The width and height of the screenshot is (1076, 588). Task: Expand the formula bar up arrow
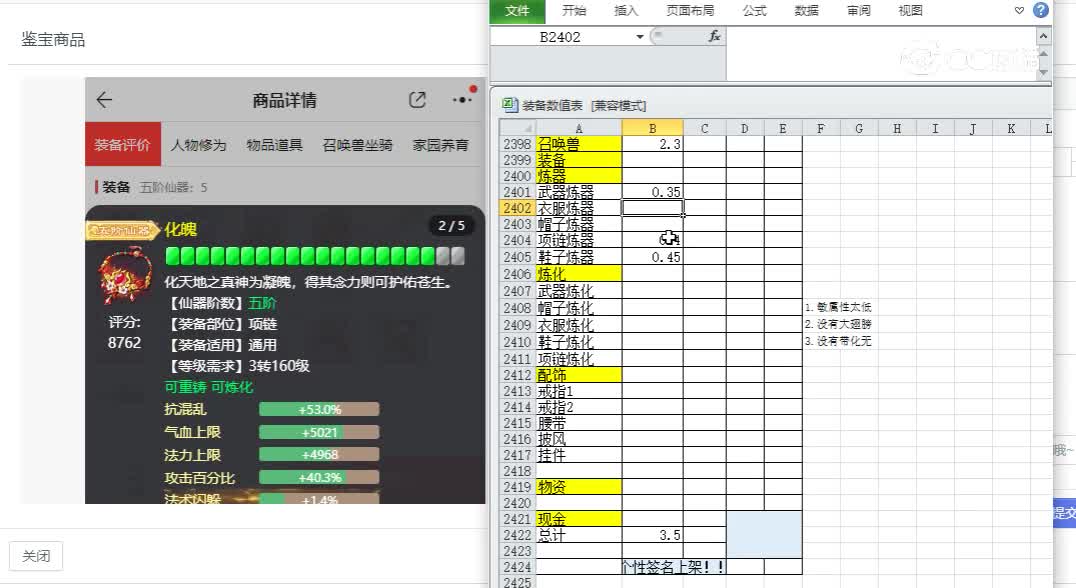pyautogui.click(x=1043, y=36)
